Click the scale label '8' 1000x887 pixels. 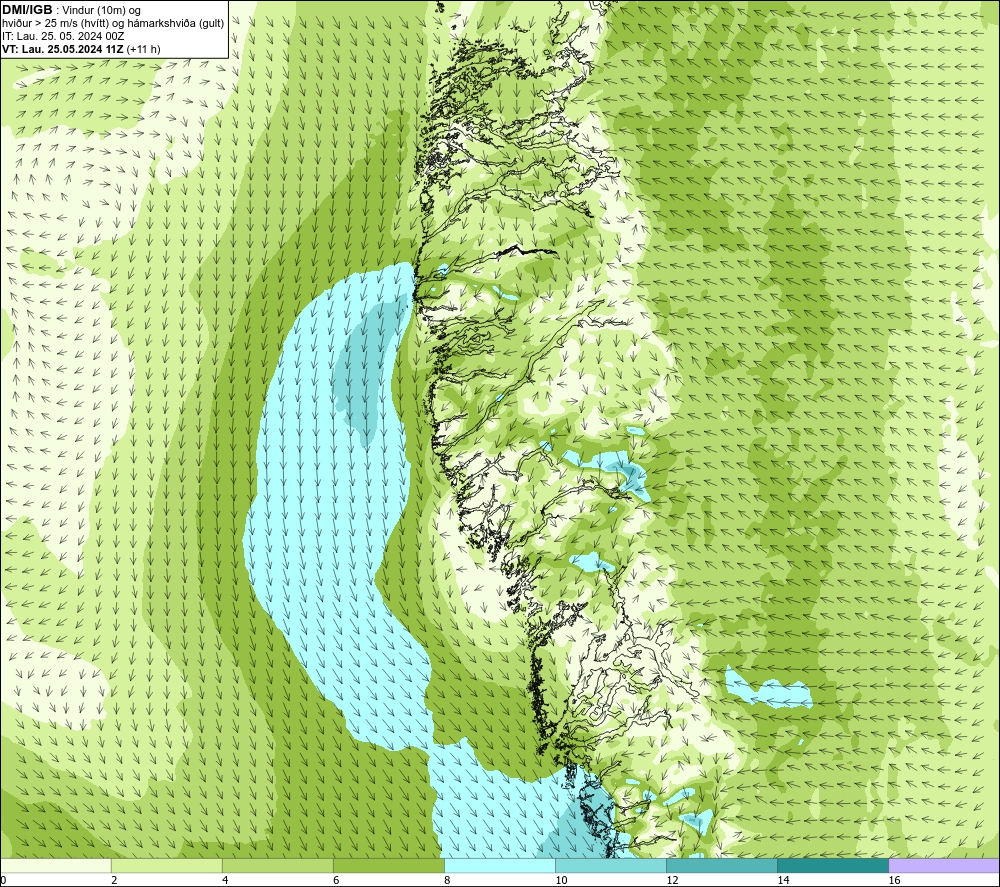coord(447,881)
